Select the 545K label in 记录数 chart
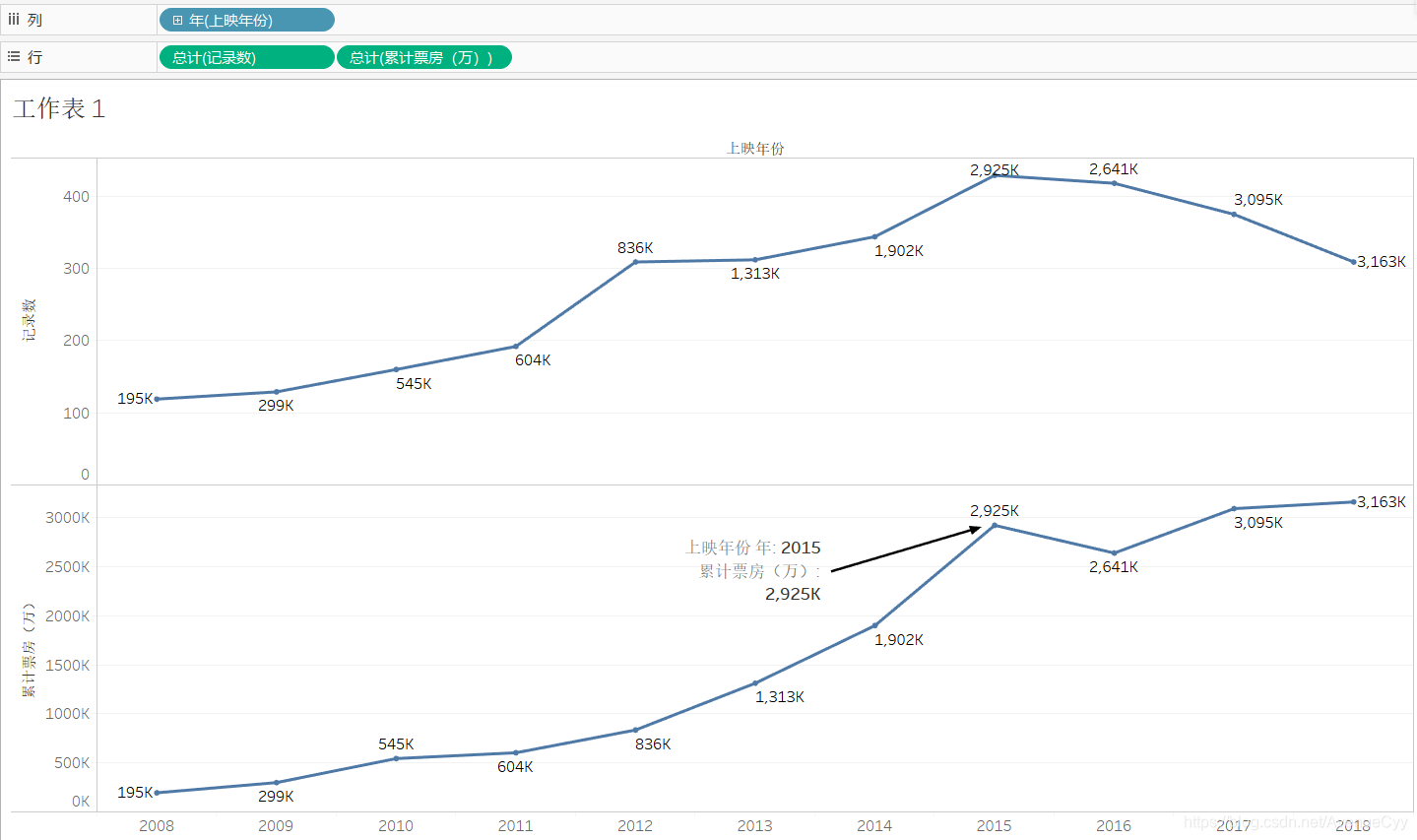The width and height of the screenshot is (1417, 840). [x=414, y=384]
